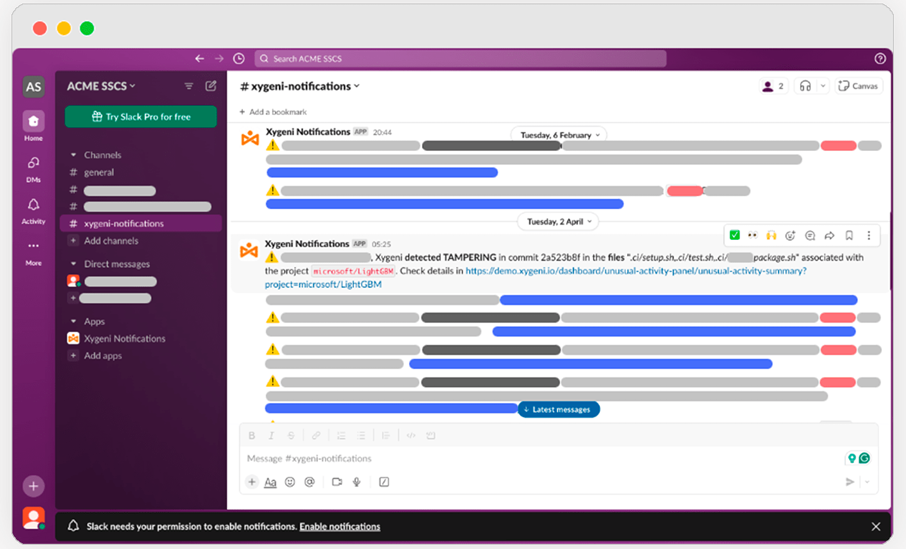Open Xygeni Notifications under Apps

coord(124,339)
